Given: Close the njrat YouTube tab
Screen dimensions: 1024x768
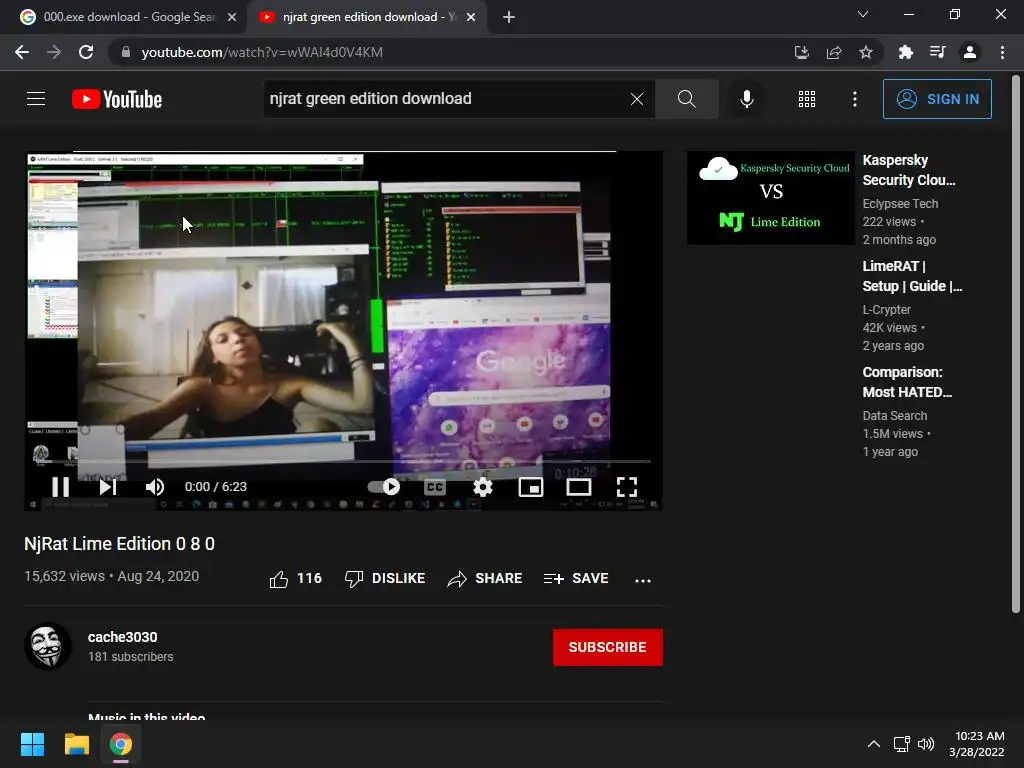Looking at the screenshot, I should [471, 17].
